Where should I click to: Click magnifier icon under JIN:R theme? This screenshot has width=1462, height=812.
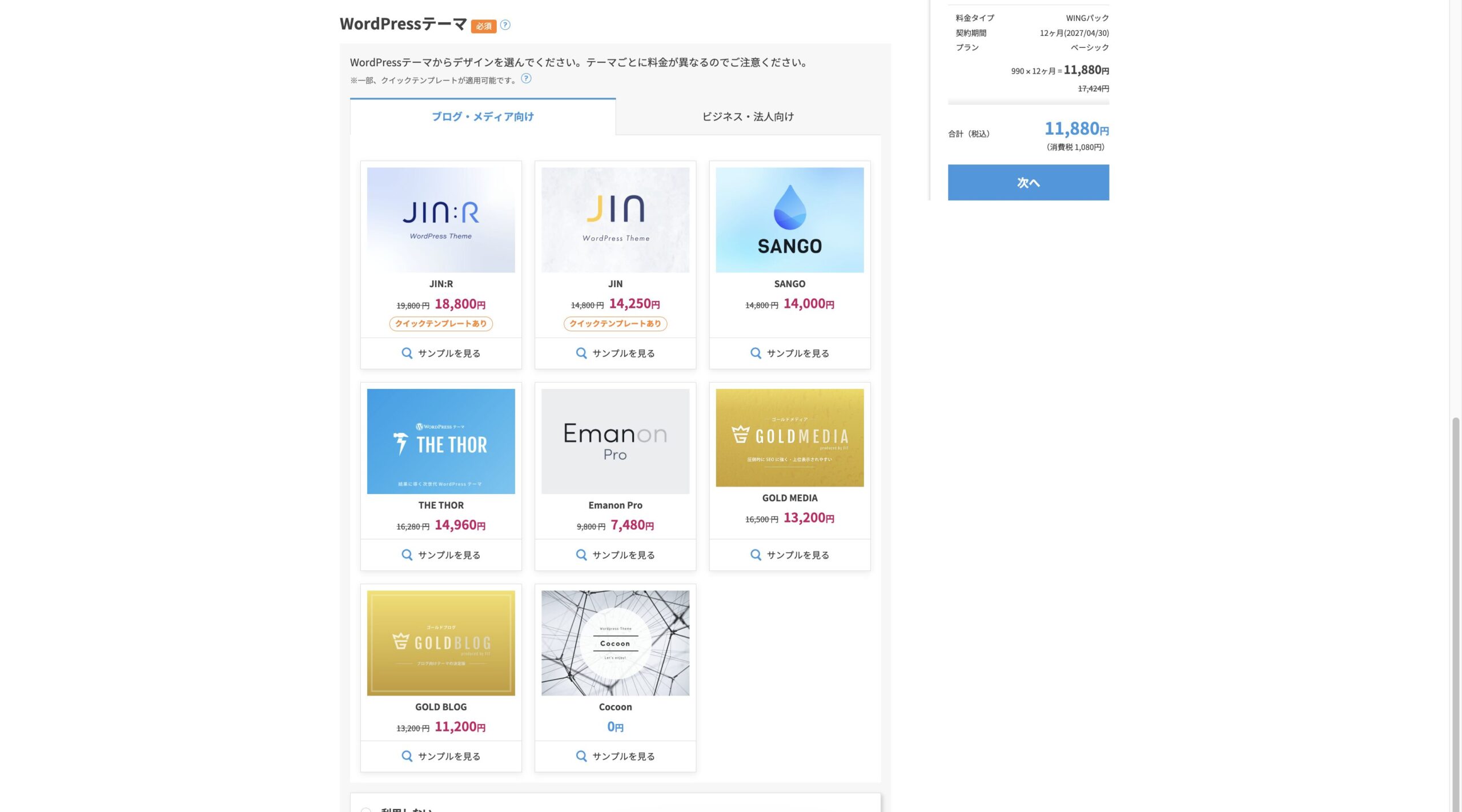pos(407,353)
